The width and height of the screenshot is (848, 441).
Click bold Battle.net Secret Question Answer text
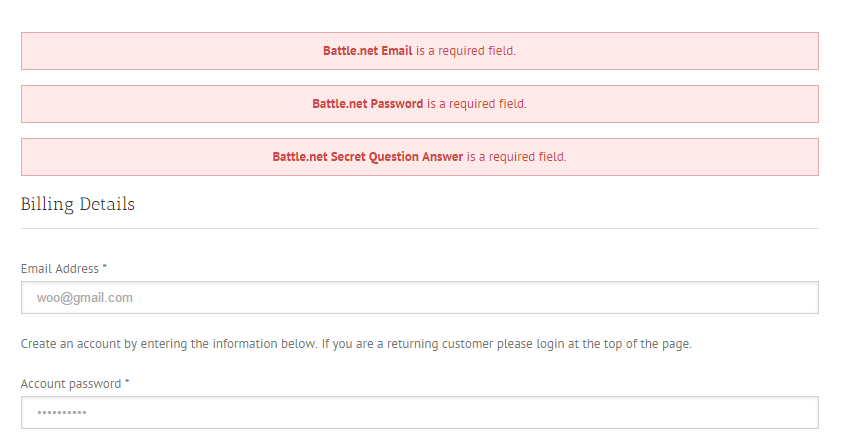(367, 157)
